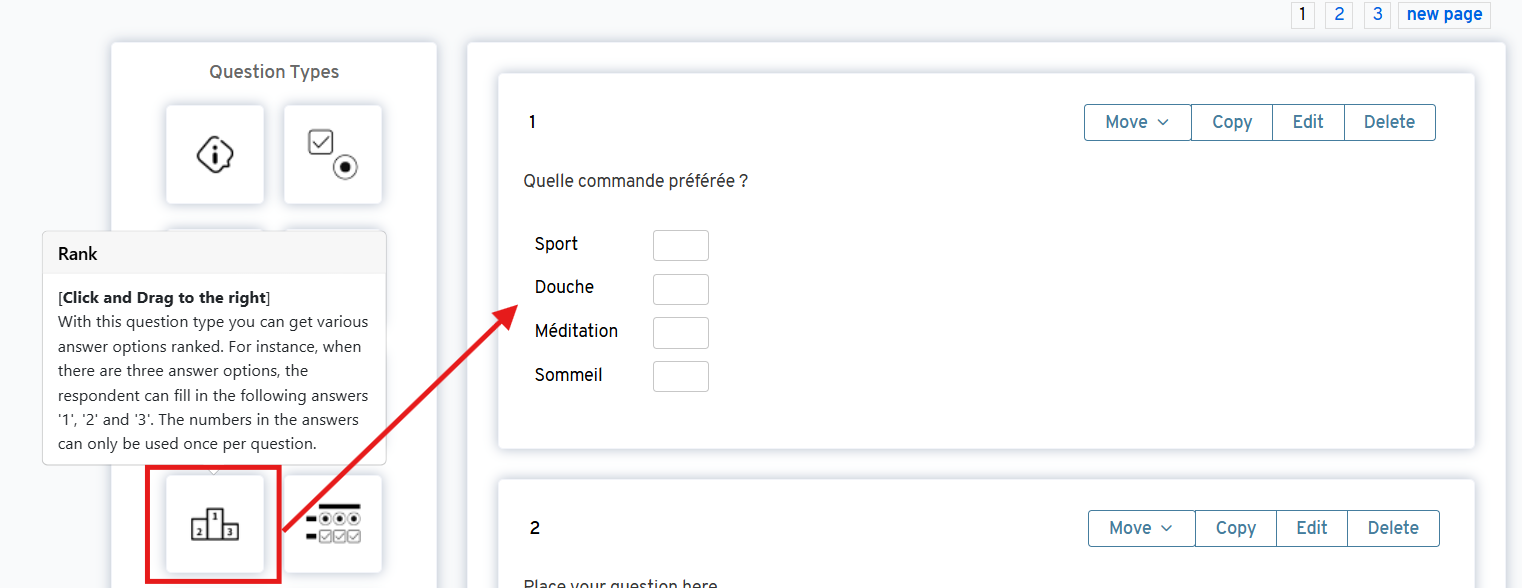This screenshot has width=1522, height=588.
Task: Add a new page
Action: pos(1444,15)
